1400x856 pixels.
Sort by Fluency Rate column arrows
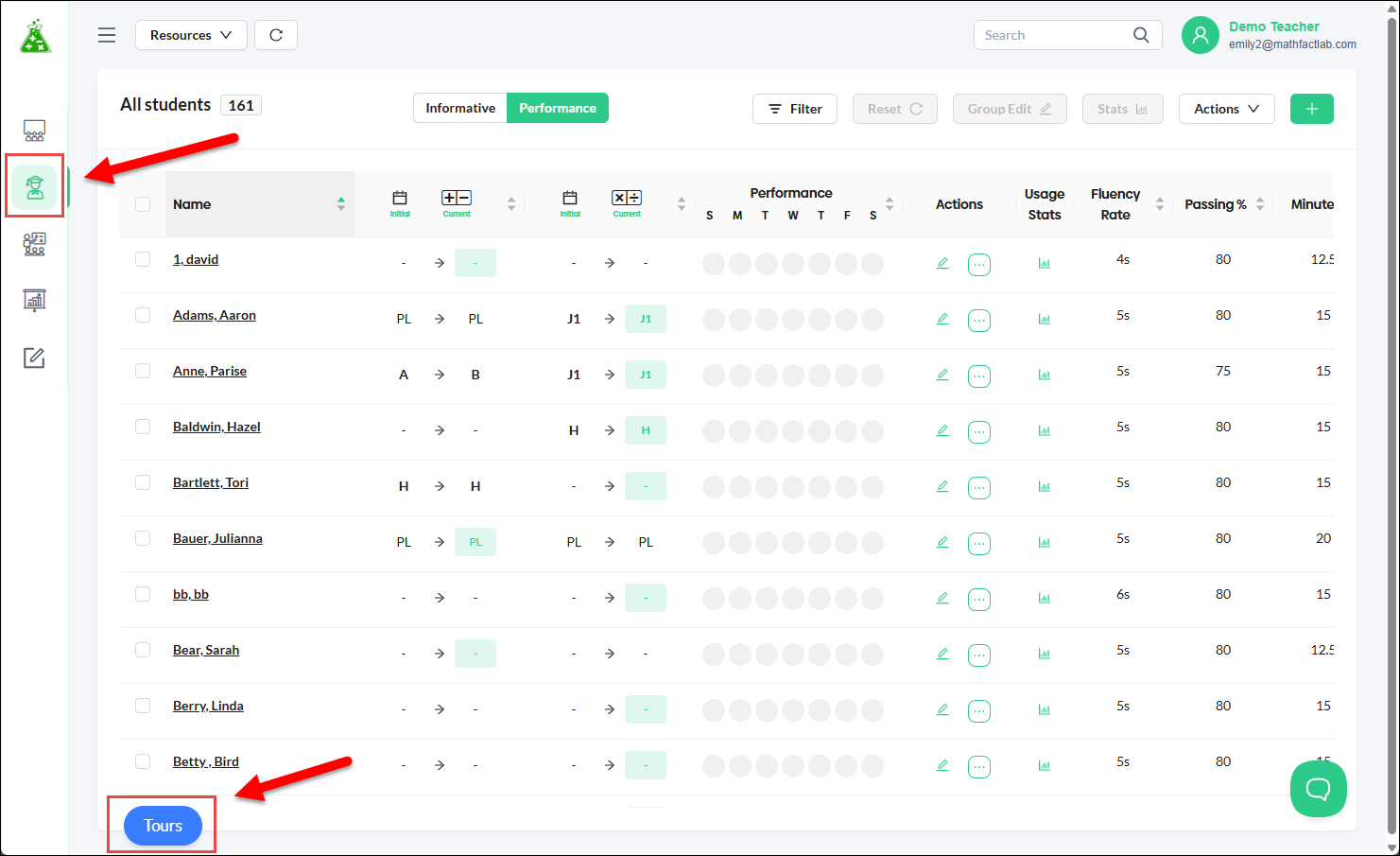coord(1160,204)
